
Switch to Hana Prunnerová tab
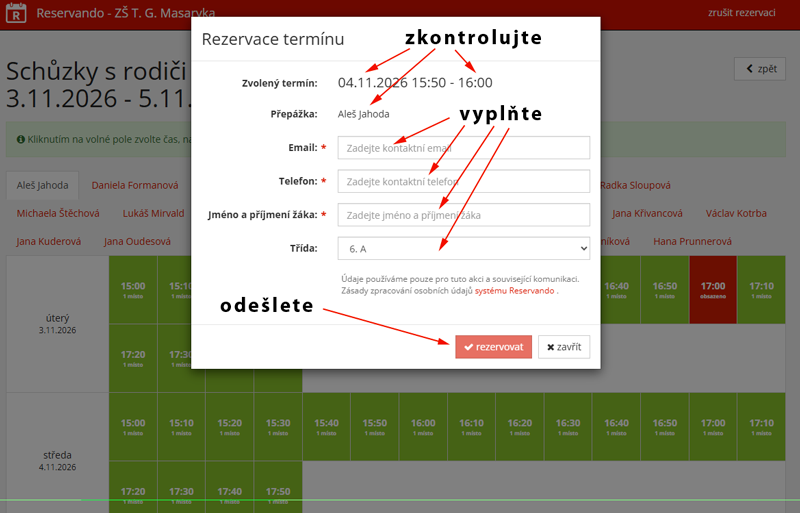click(x=692, y=241)
